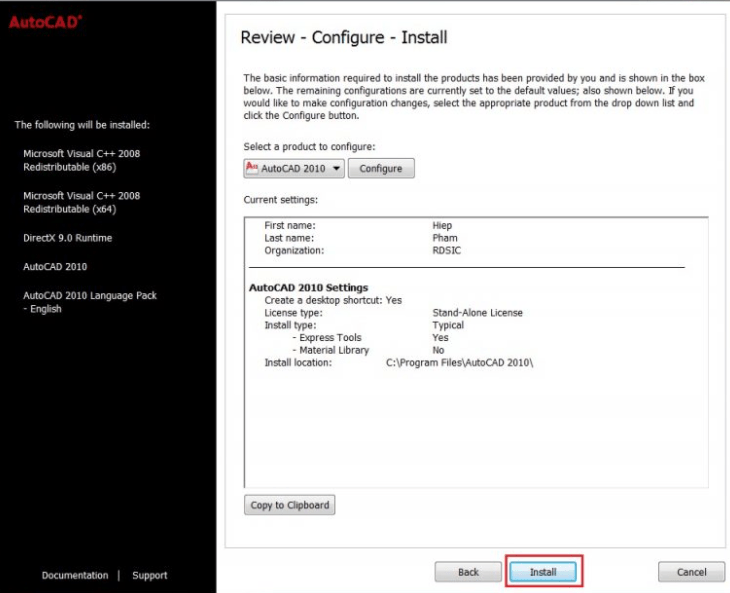This screenshot has width=730, height=593.
Task: Click the AutoCAD logo in the sidebar
Action: point(45,22)
